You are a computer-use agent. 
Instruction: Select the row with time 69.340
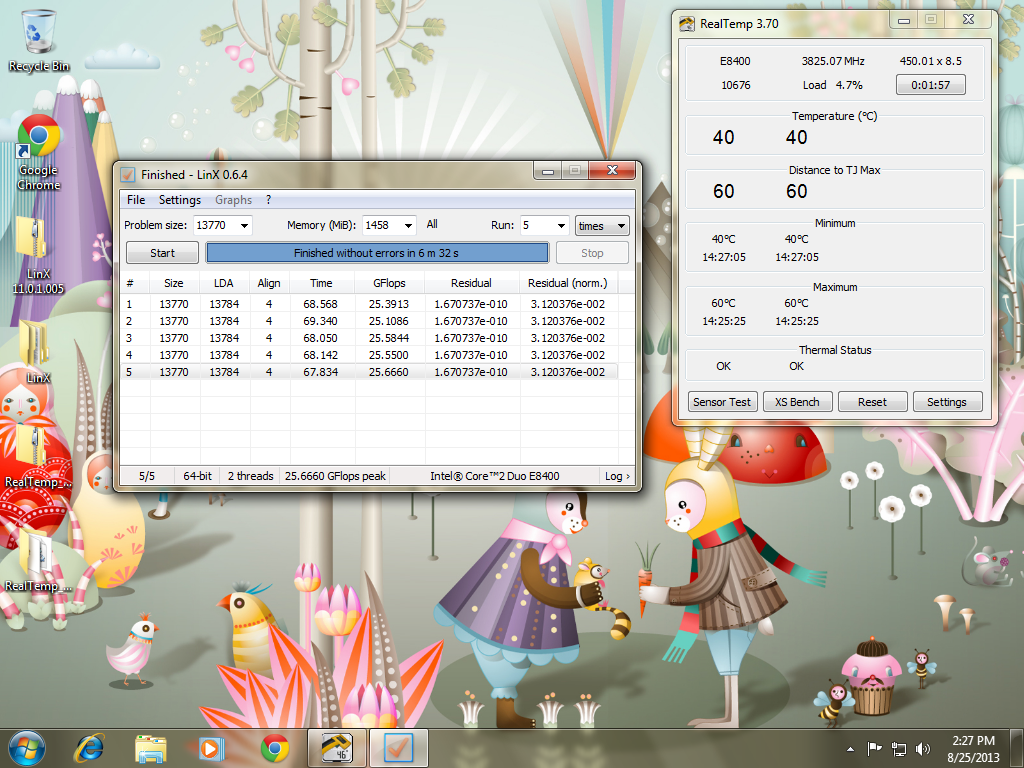[x=369, y=321]
